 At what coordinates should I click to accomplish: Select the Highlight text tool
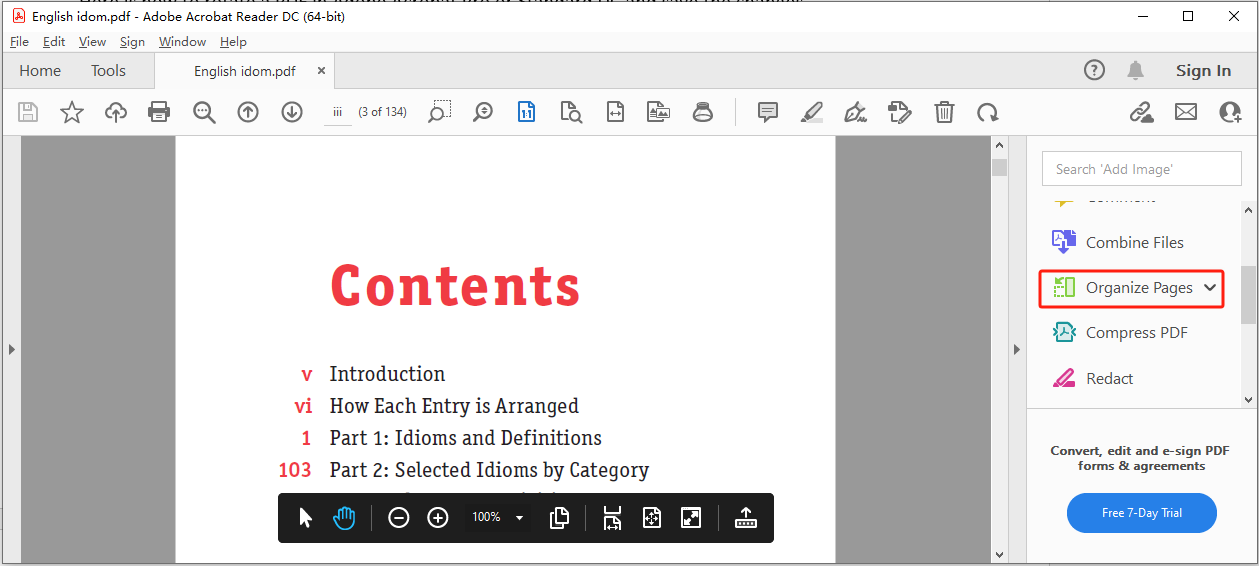(812, 112)
